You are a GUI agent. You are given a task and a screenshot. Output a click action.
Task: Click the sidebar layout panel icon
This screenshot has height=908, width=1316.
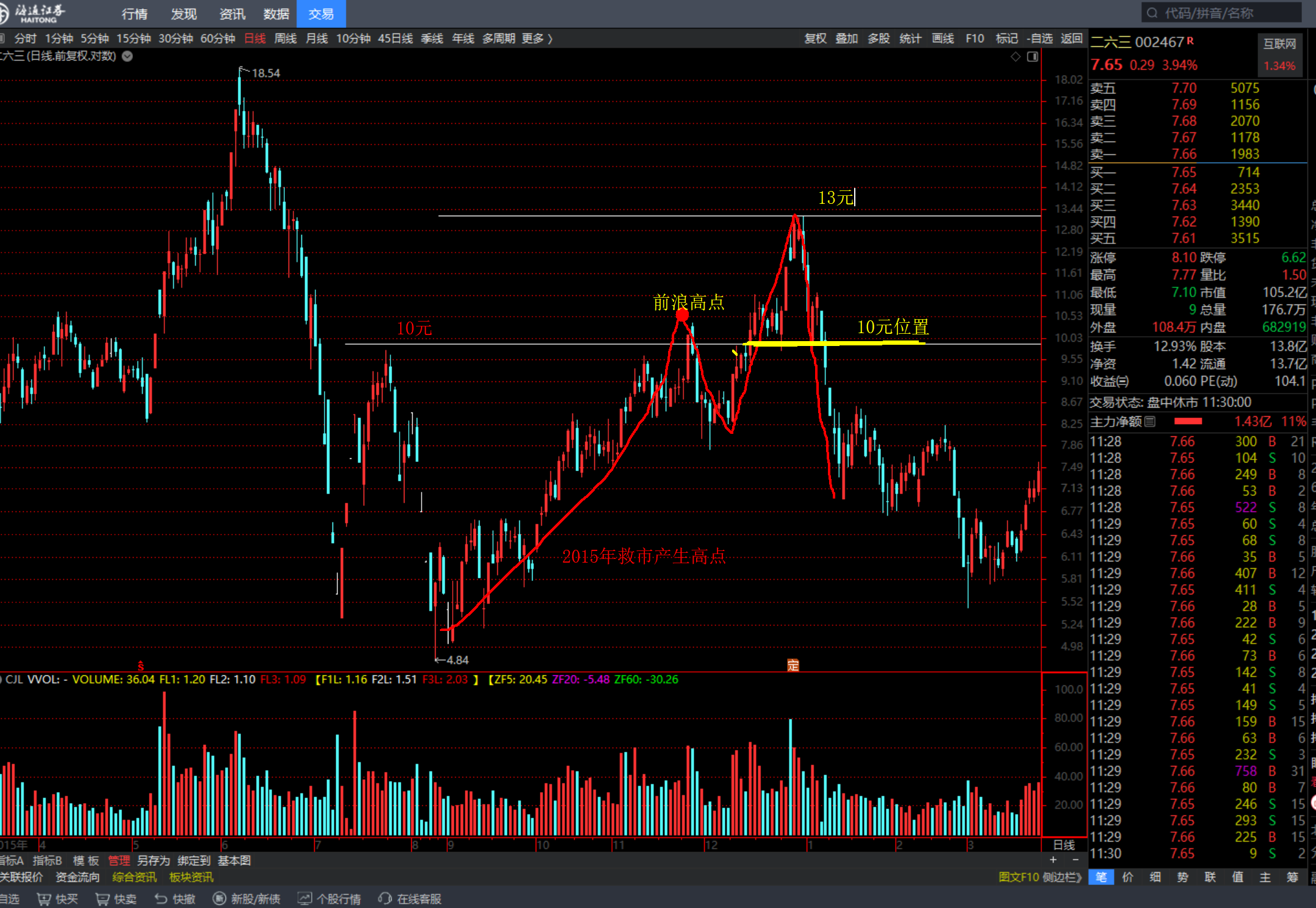point(1032,57)
